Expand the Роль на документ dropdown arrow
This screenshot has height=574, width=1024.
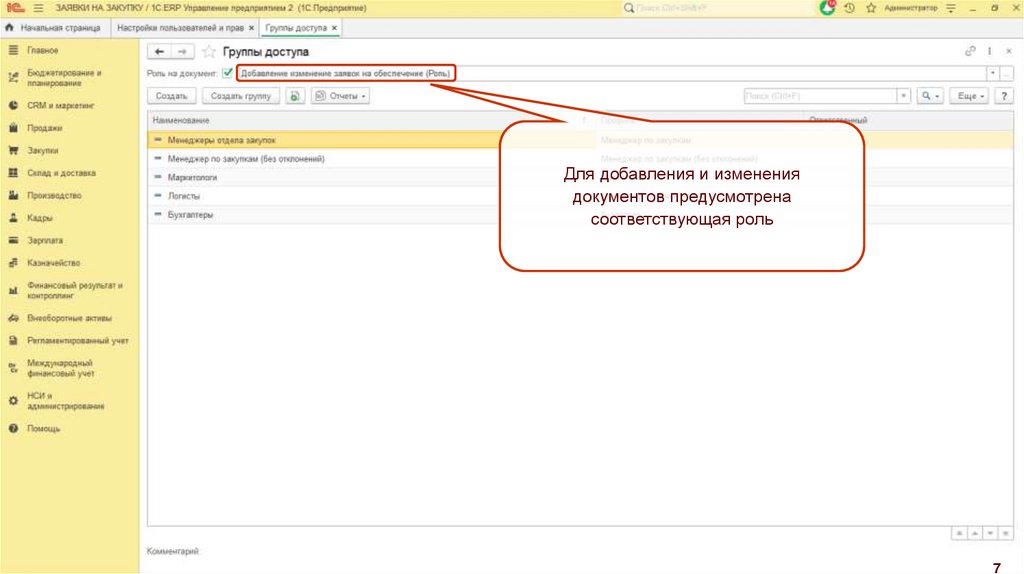click(x=992, y=73)
